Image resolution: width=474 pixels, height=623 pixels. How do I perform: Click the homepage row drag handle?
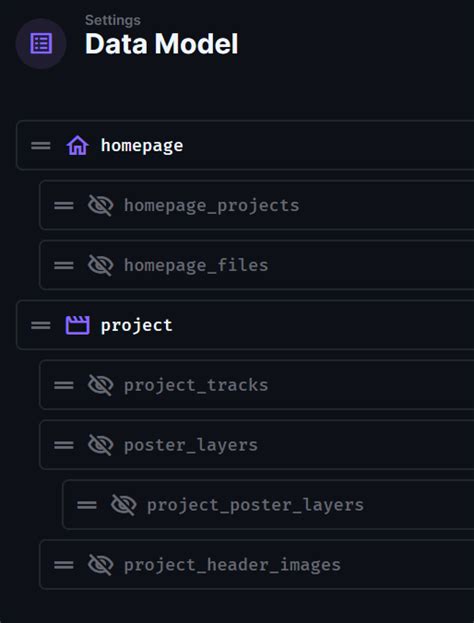(41, 146)
